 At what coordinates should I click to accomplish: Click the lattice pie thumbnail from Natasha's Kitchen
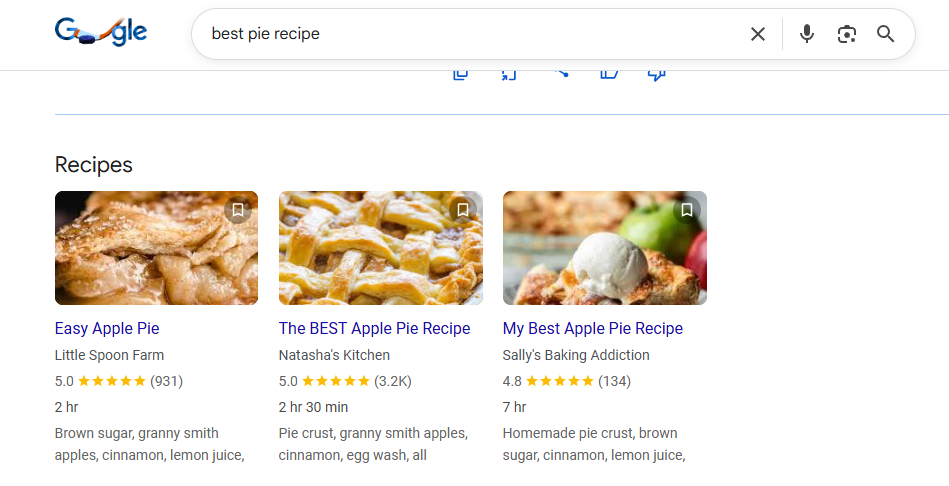pos(380,248)
